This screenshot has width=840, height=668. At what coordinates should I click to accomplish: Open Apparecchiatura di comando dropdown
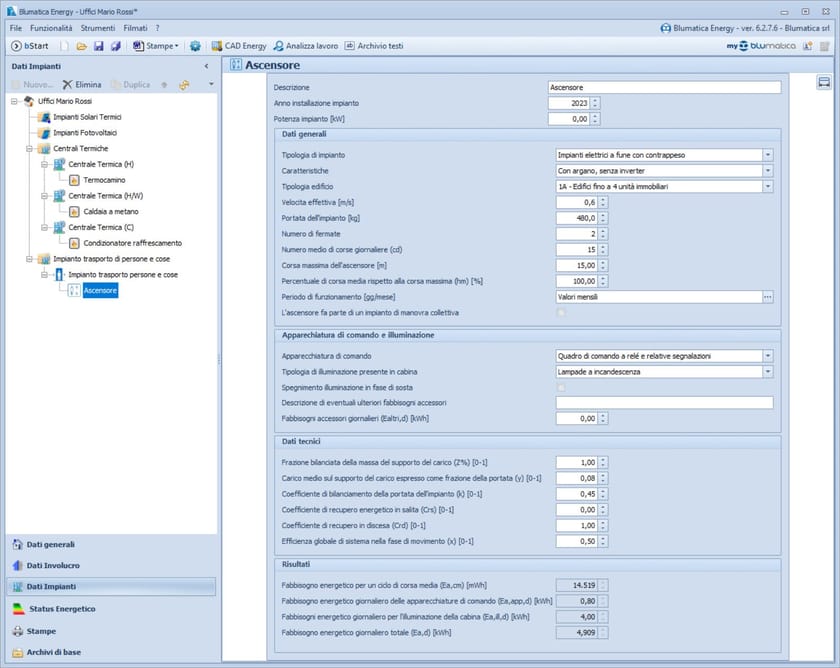coord(767,355)
